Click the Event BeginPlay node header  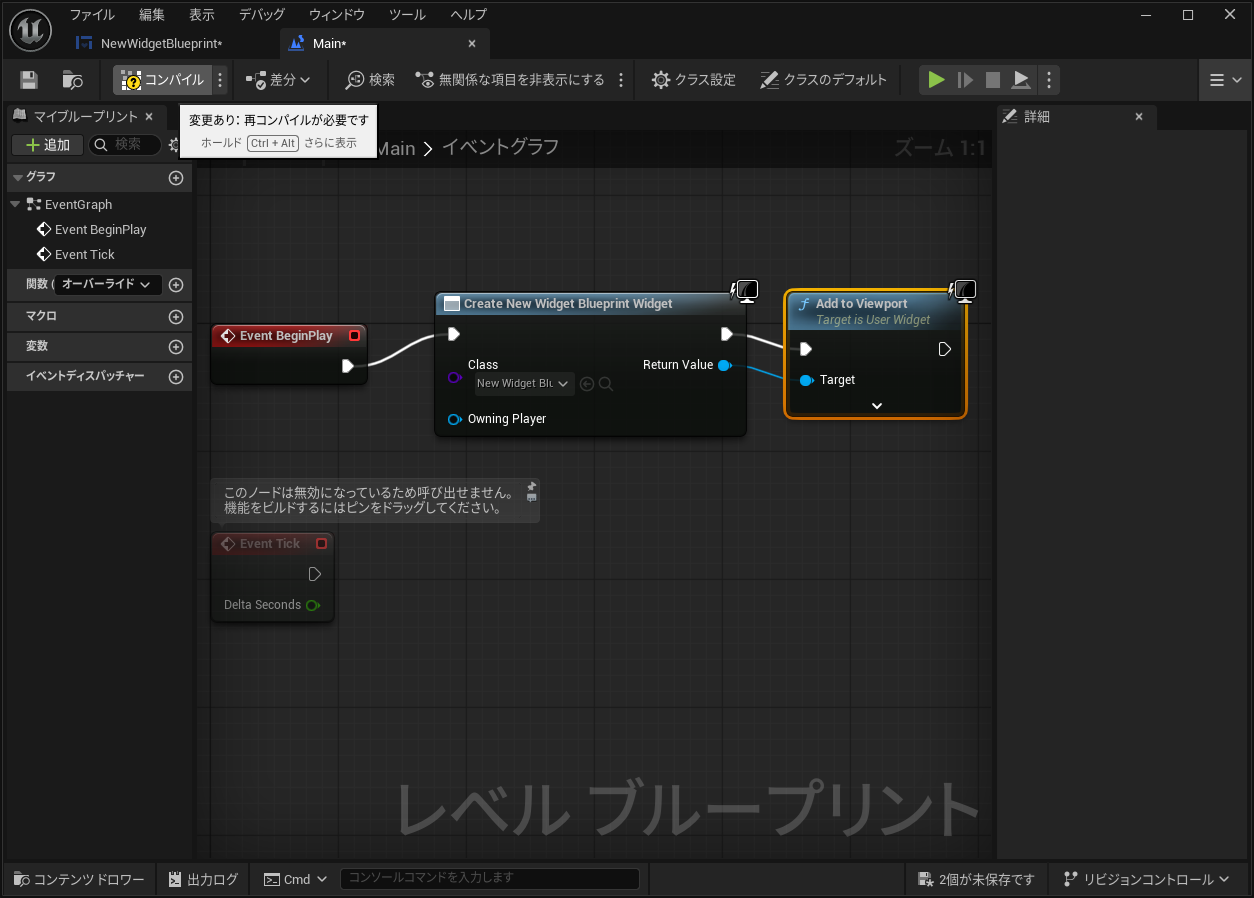pyautogui.click(x=288, y=336)
